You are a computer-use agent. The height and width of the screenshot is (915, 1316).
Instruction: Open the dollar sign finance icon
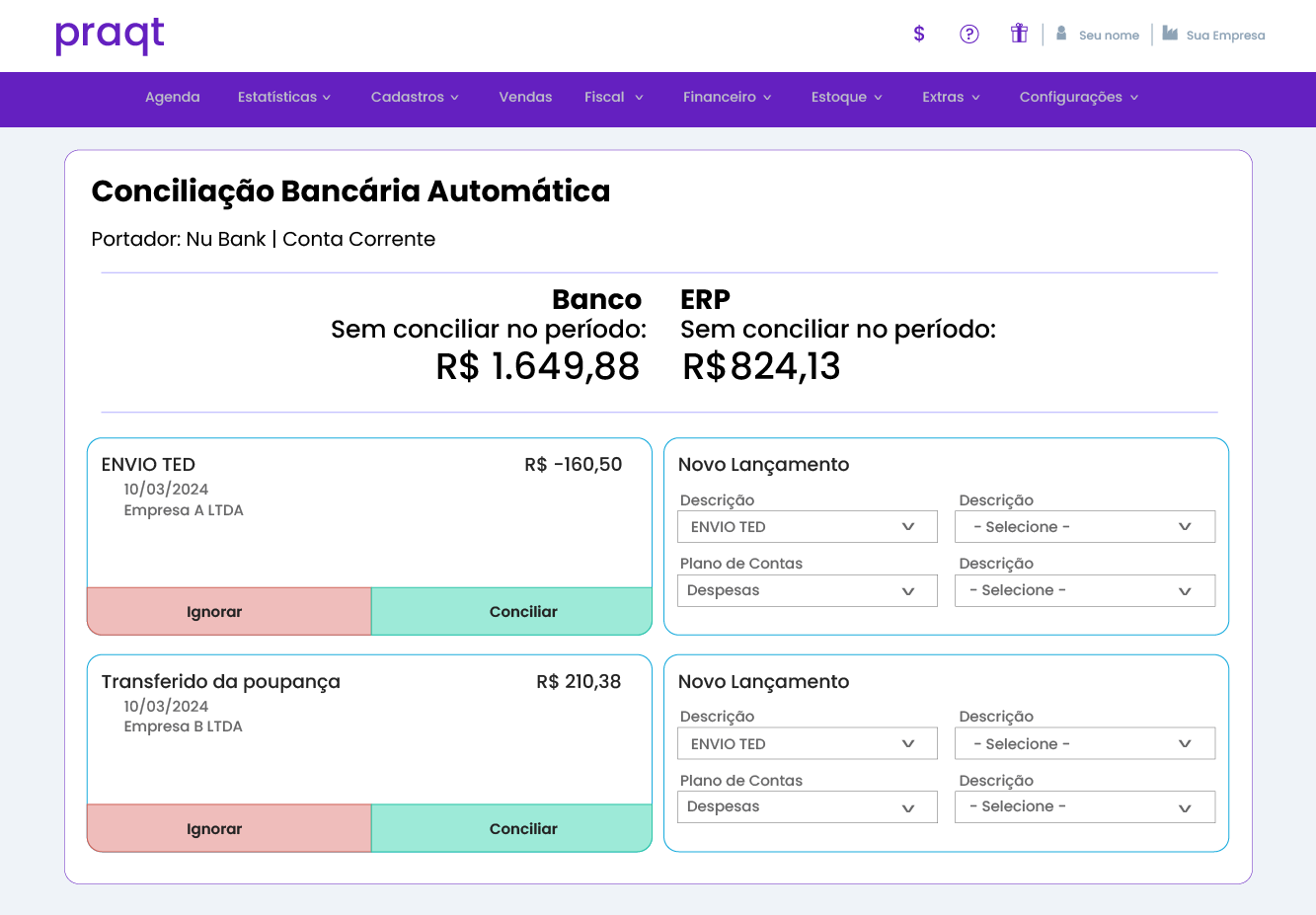[919, 34]
